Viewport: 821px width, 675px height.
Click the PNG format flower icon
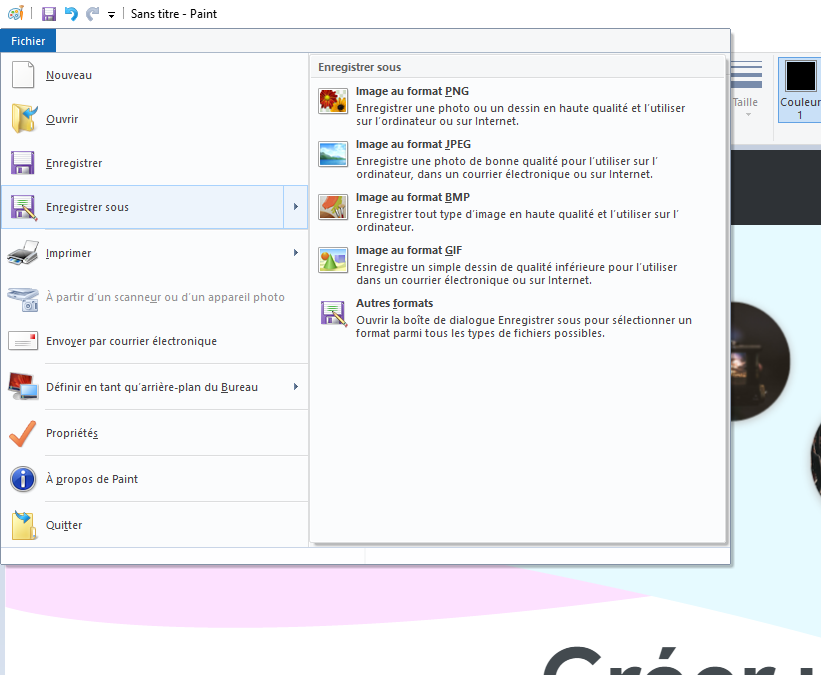tap(333, 101)
